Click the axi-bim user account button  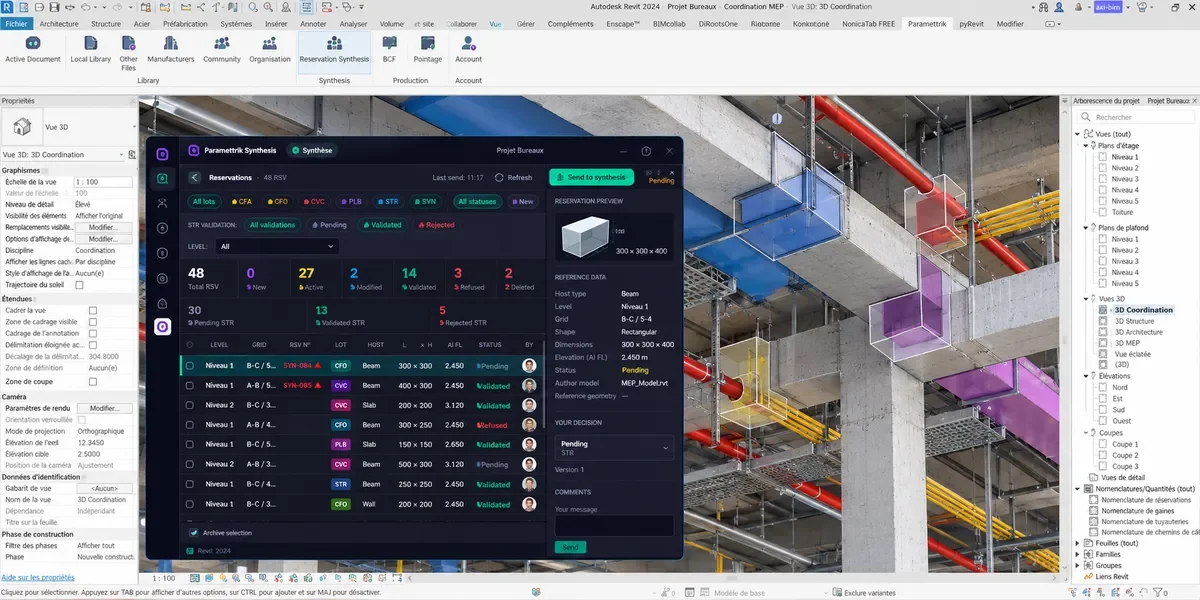(x=1107, y=6)
